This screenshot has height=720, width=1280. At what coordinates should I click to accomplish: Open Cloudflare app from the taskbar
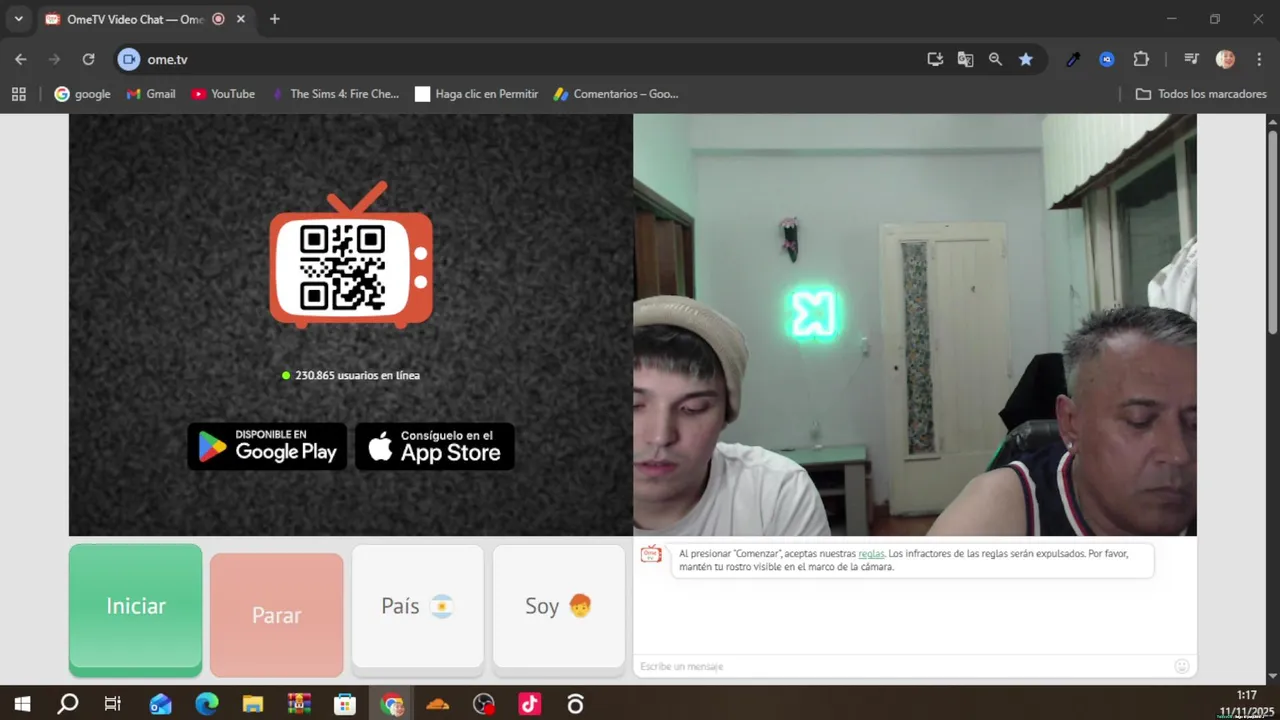point(437,704)
